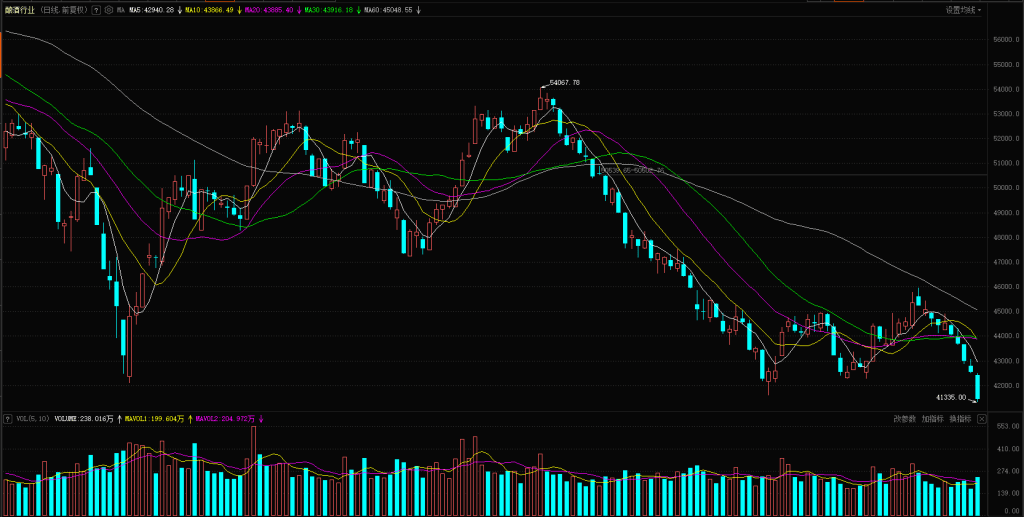Click the 换指标 button
The width and height of the screenshot is (1024, 517).
961,419
